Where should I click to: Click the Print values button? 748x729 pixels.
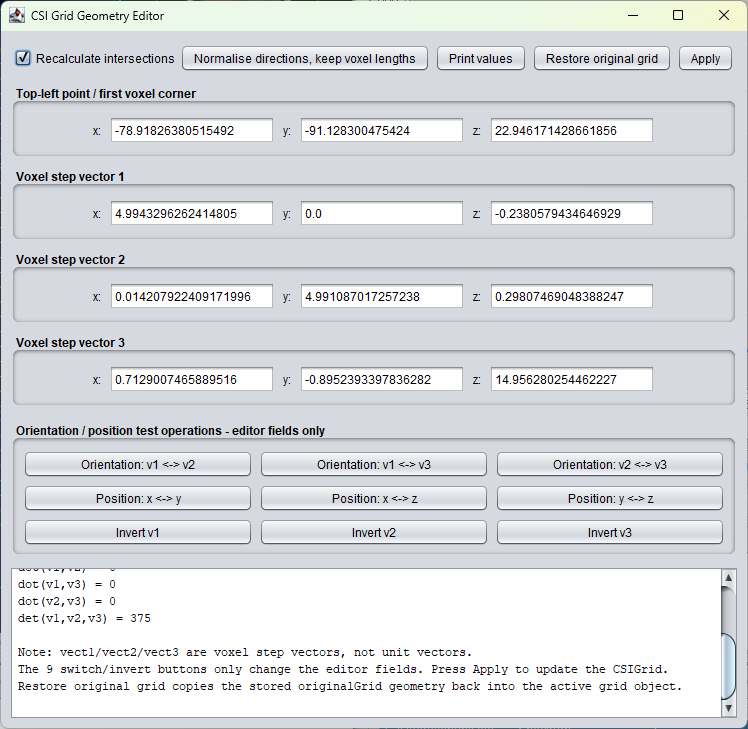pyautogui.click(x=480, y=58)
